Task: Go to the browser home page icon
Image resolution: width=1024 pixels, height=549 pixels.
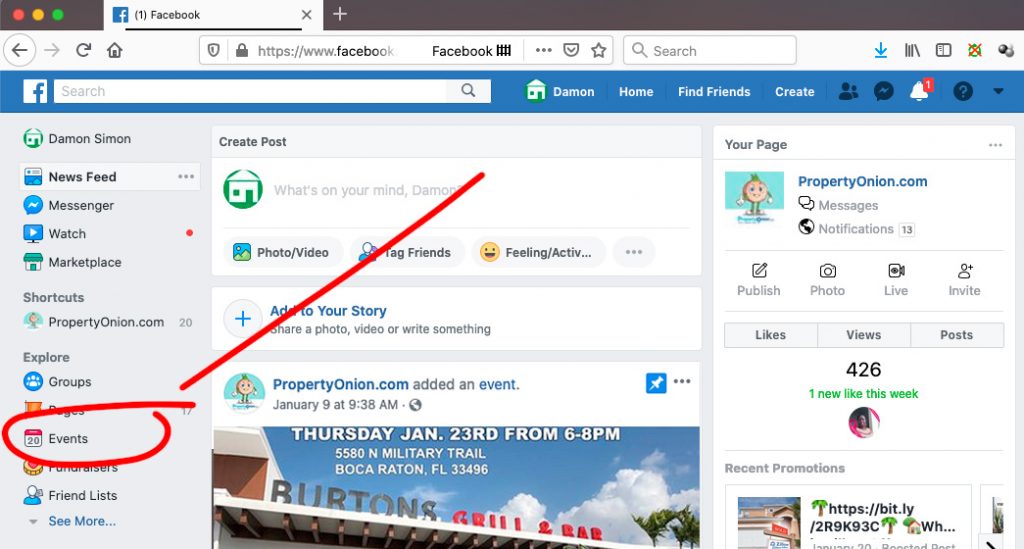Action: [x=115, y=50]
